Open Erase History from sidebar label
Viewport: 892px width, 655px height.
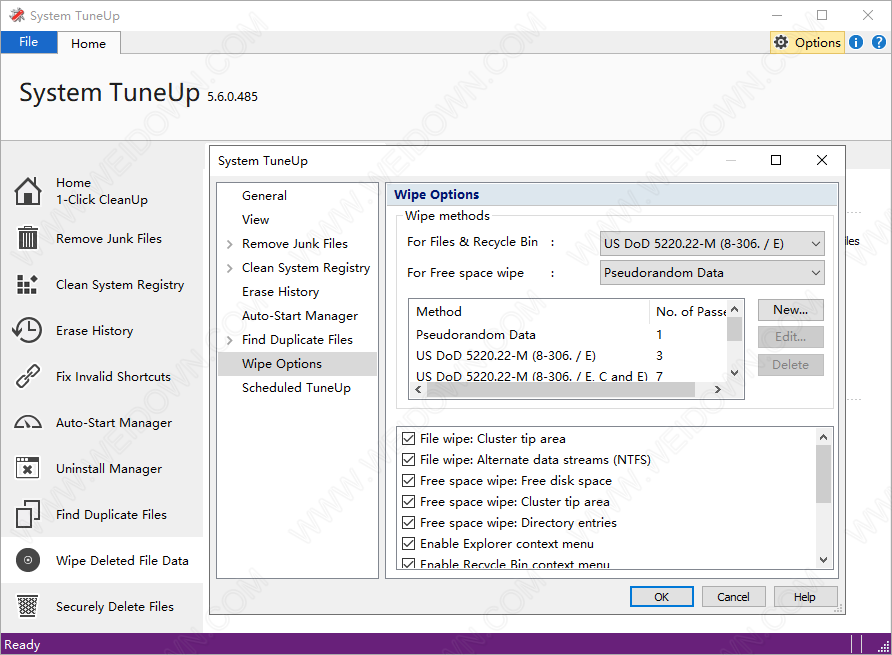94,331
